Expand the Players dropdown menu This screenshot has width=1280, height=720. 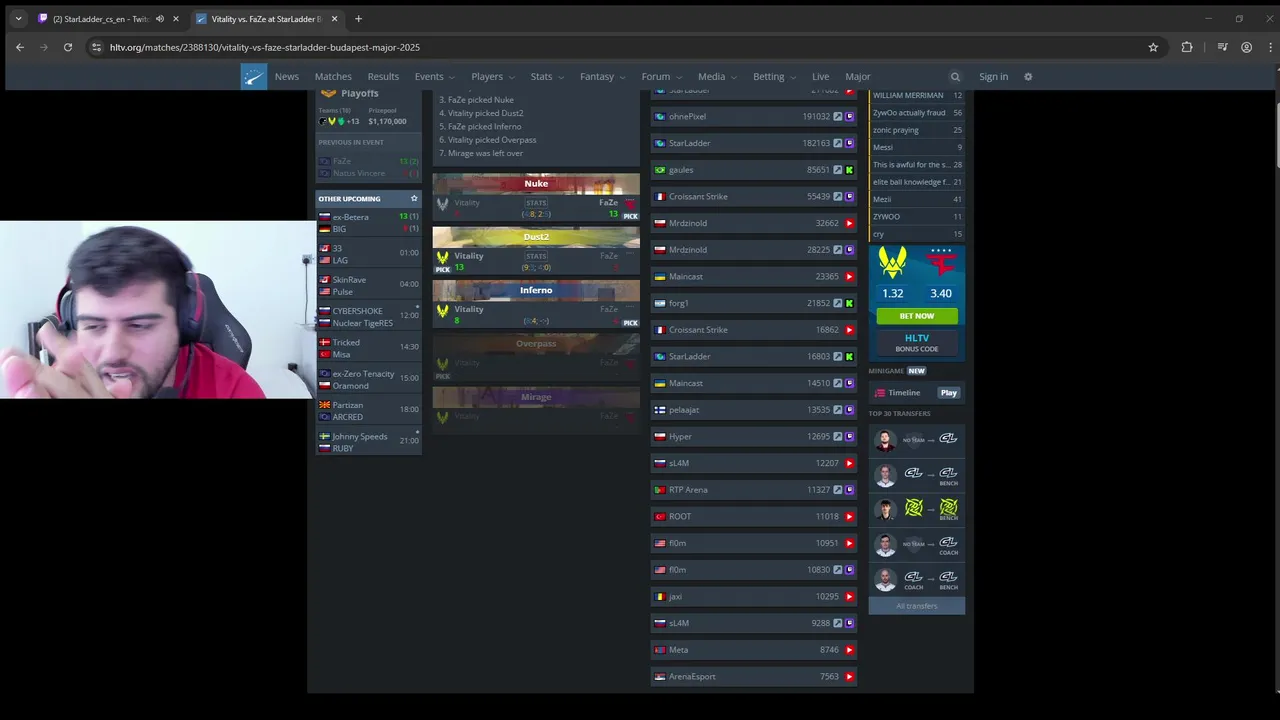point(492,77)
